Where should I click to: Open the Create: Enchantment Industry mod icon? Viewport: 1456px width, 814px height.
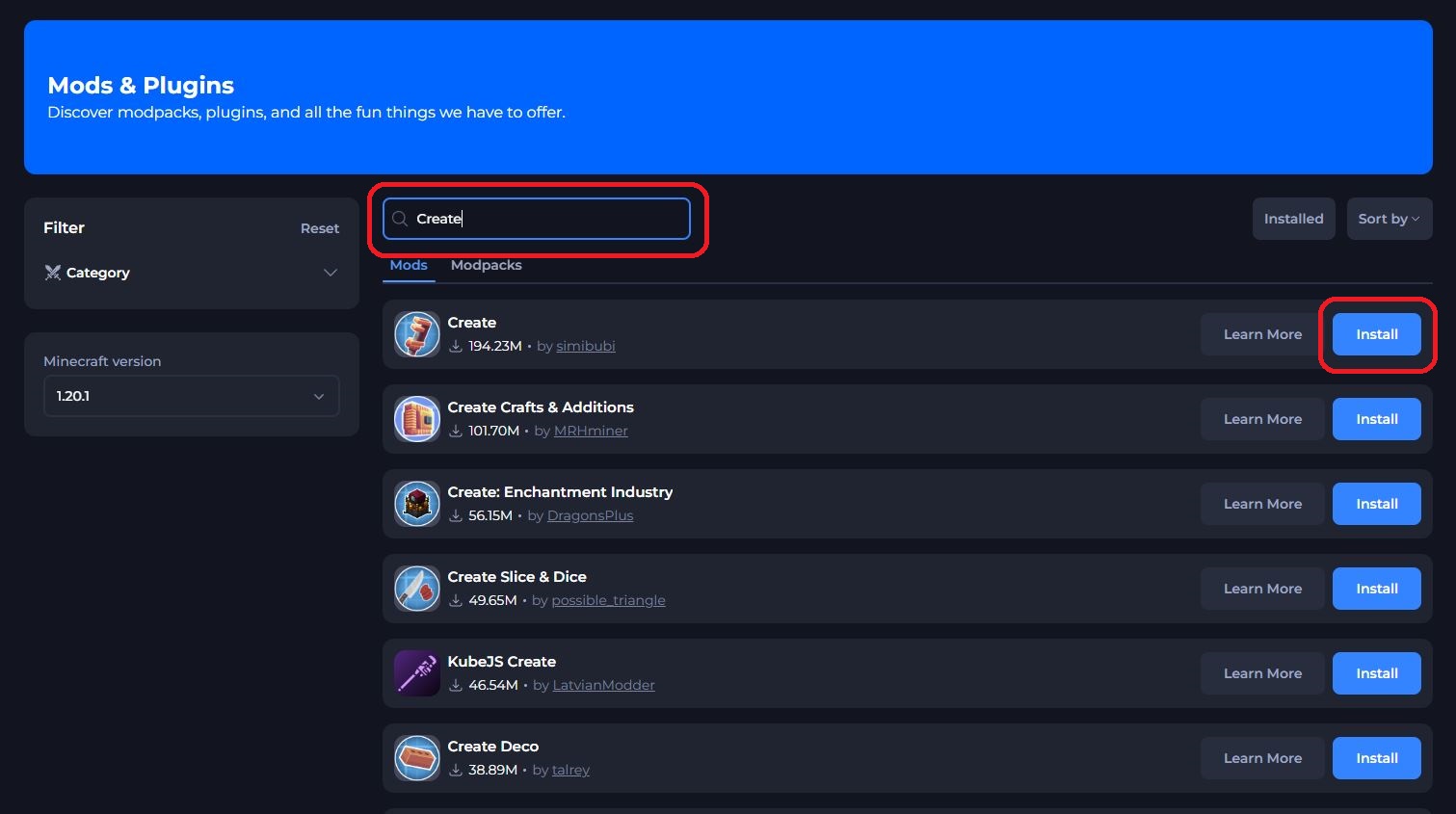[x=417, y=504]
